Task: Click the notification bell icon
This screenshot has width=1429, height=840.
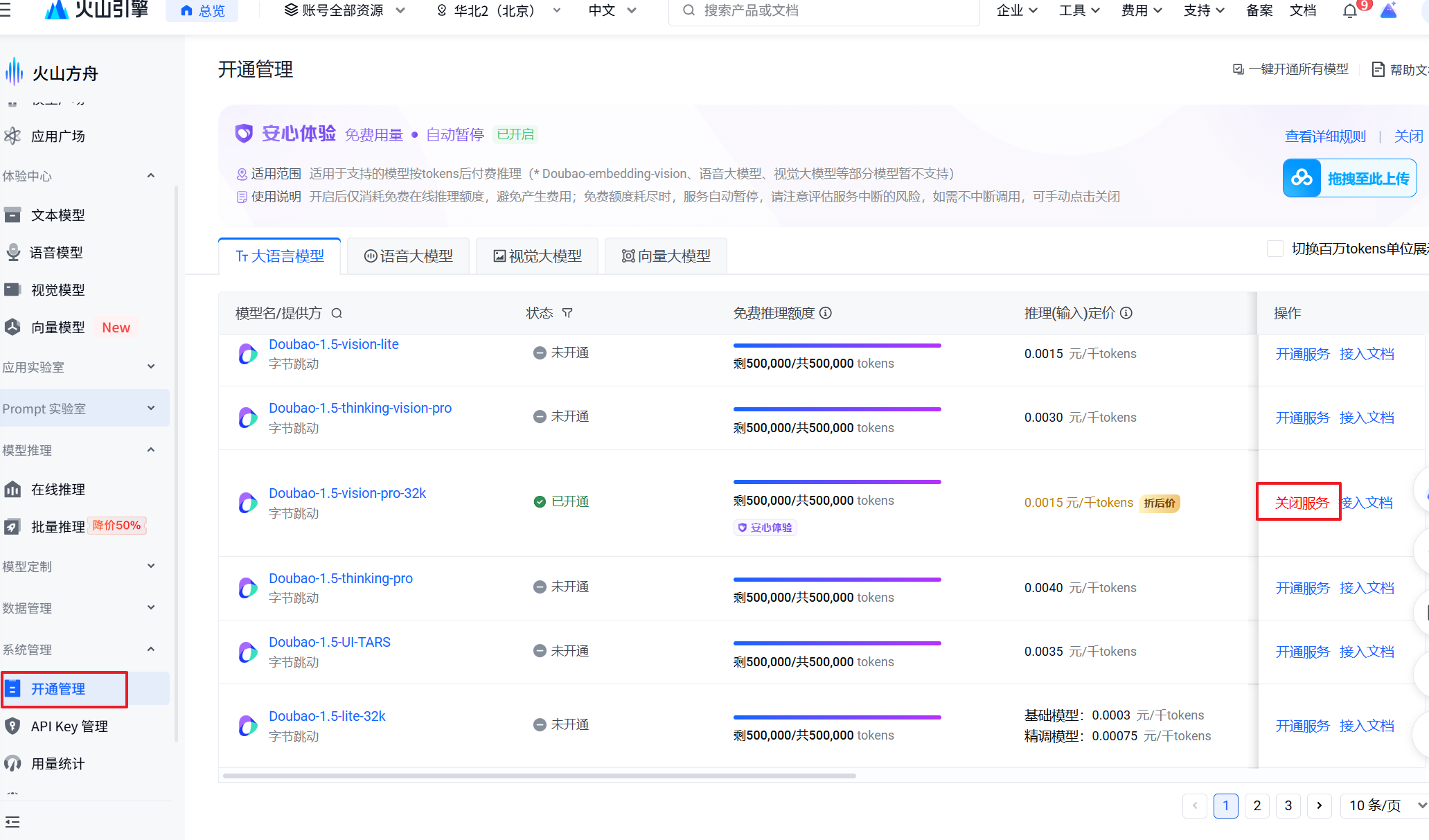Action: 1349,11
